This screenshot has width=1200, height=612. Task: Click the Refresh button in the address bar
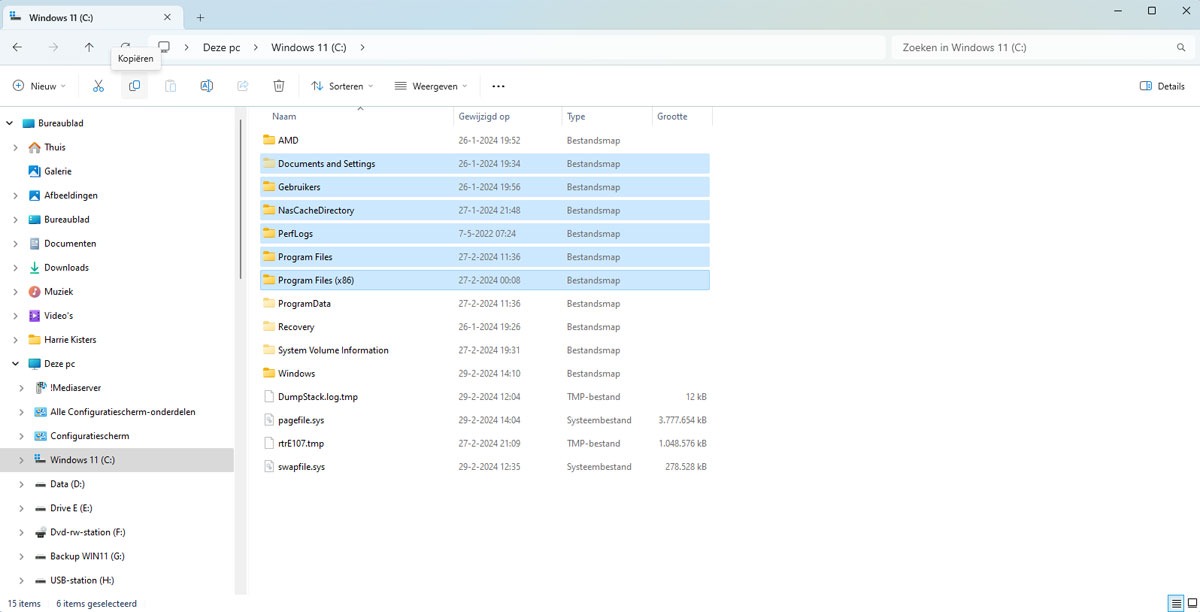[x=124, y=46]
